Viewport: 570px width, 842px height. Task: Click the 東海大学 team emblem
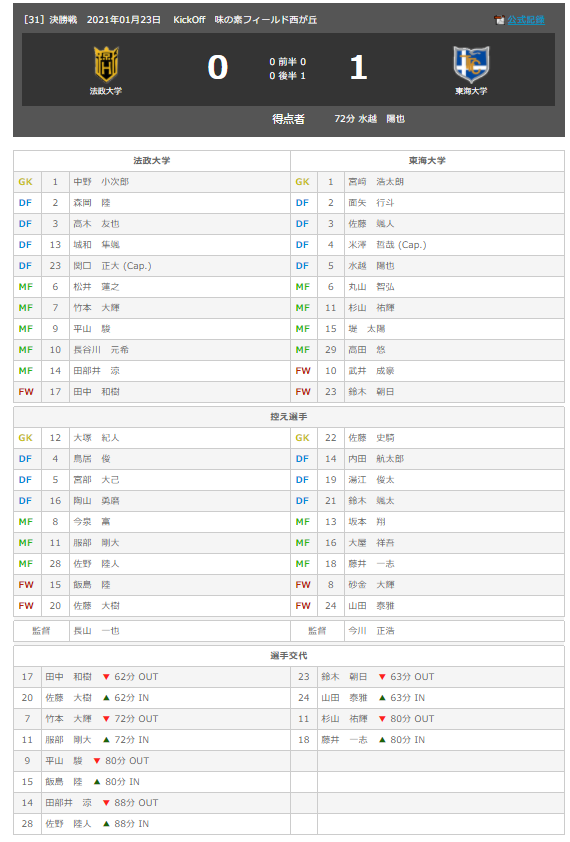point(471,64)
